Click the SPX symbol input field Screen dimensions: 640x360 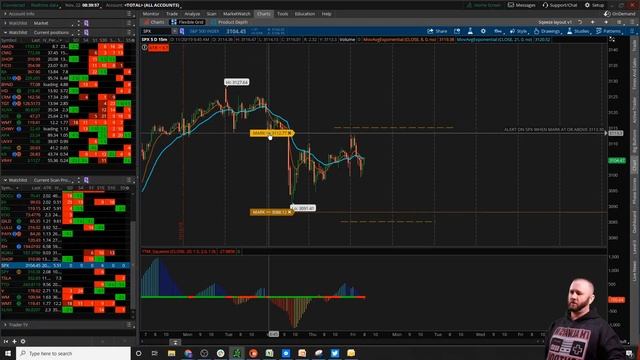click(x=156, y=31)
